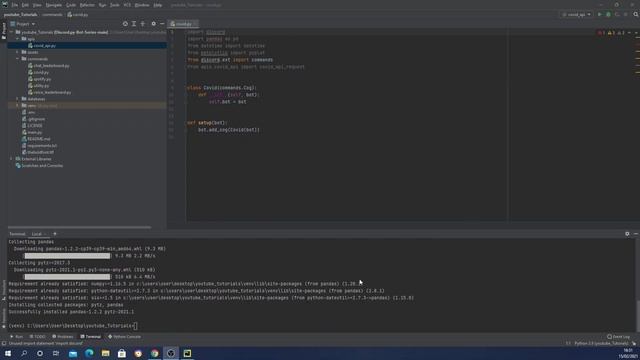This screenshot has height=360, width=640.
Task: Click the locate current file icon in Project panel
Action: click(125, 24)
